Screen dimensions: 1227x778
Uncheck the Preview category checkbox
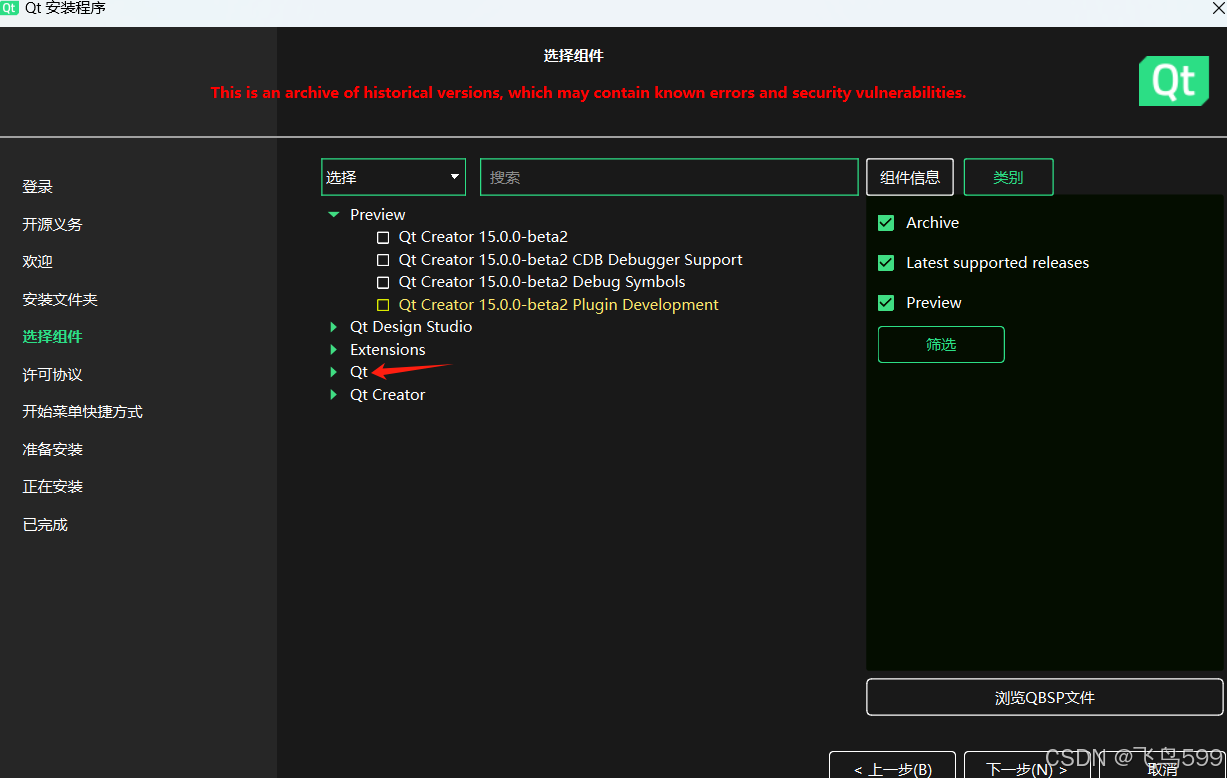point(886,303)
